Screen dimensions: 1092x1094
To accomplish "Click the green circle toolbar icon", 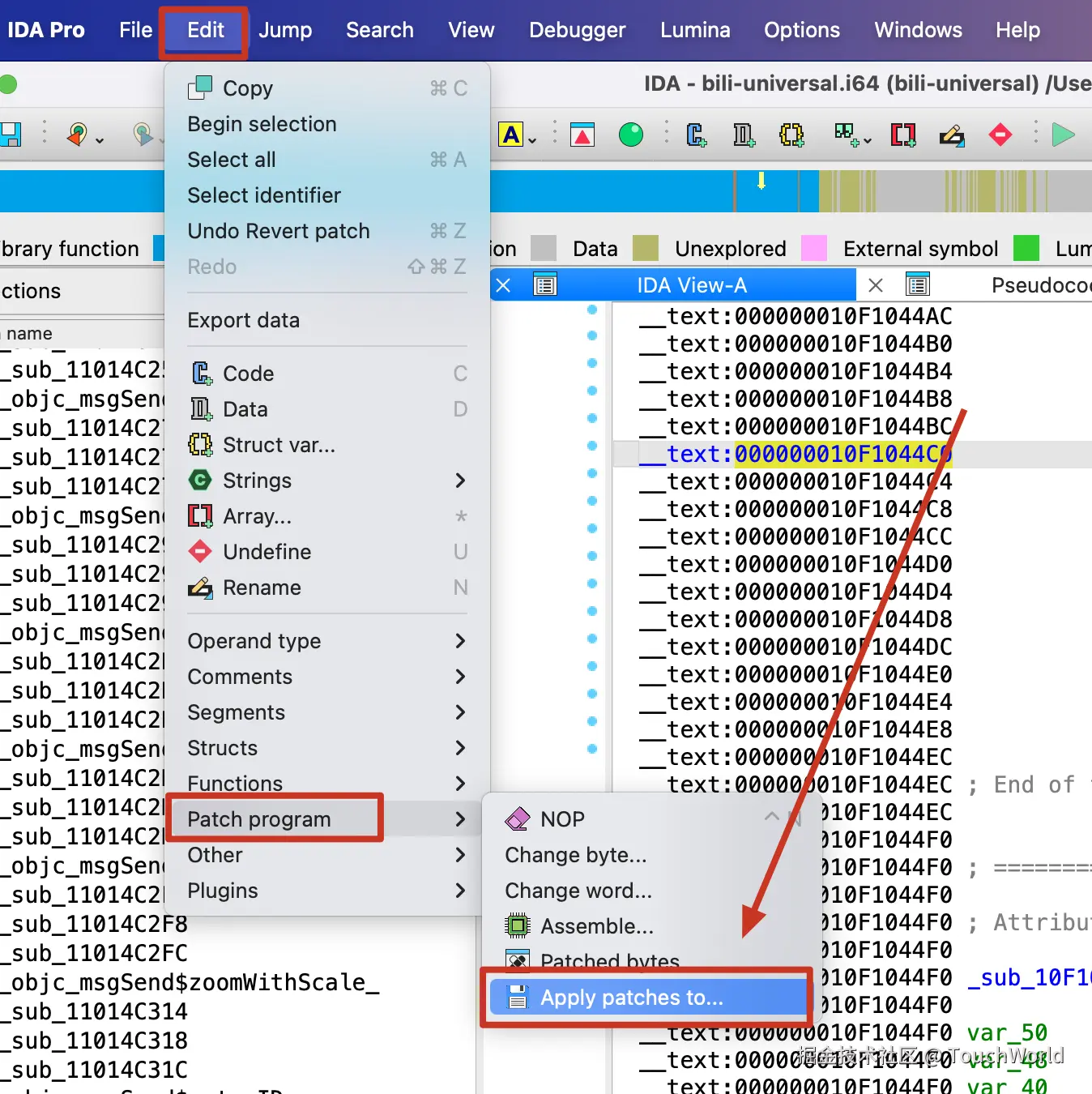I will point(630,135).
